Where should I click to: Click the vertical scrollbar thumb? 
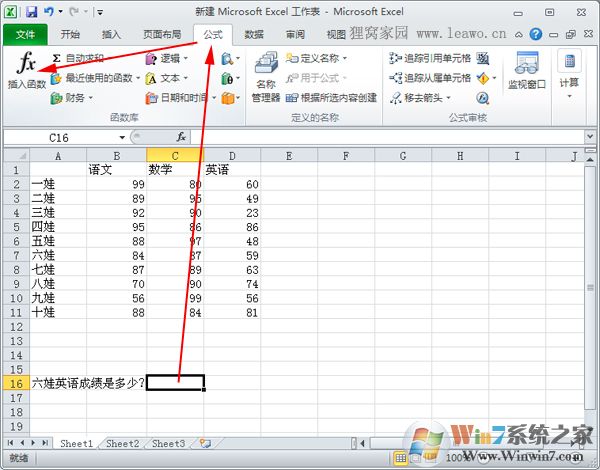(x=590, y=287)
